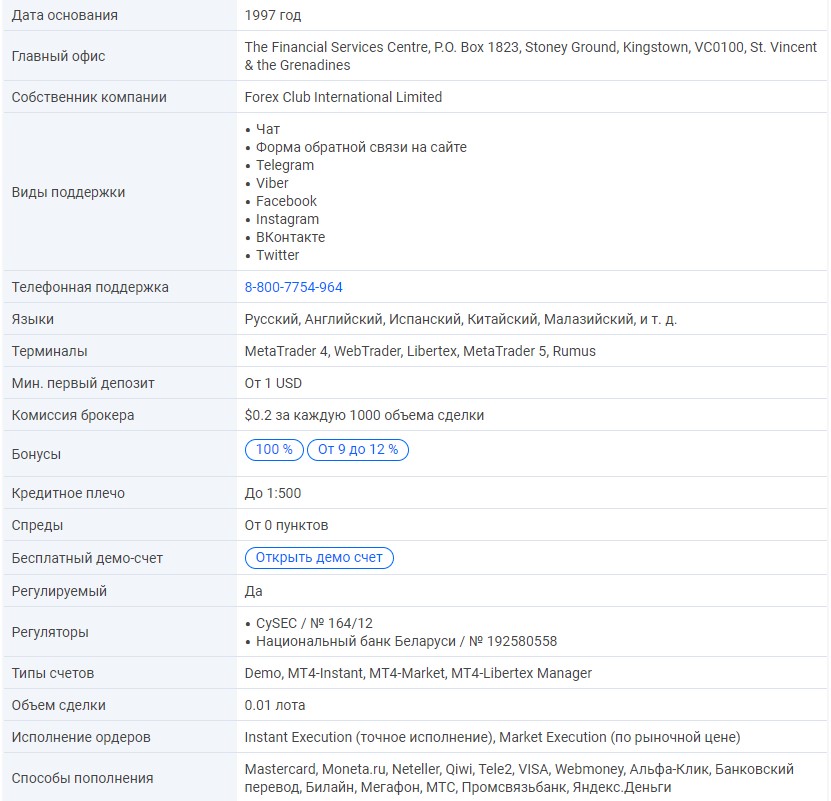831x801 pixels.
Task: Click the Национальный банк Беларуси regulator entry
Action: point(406,641)
